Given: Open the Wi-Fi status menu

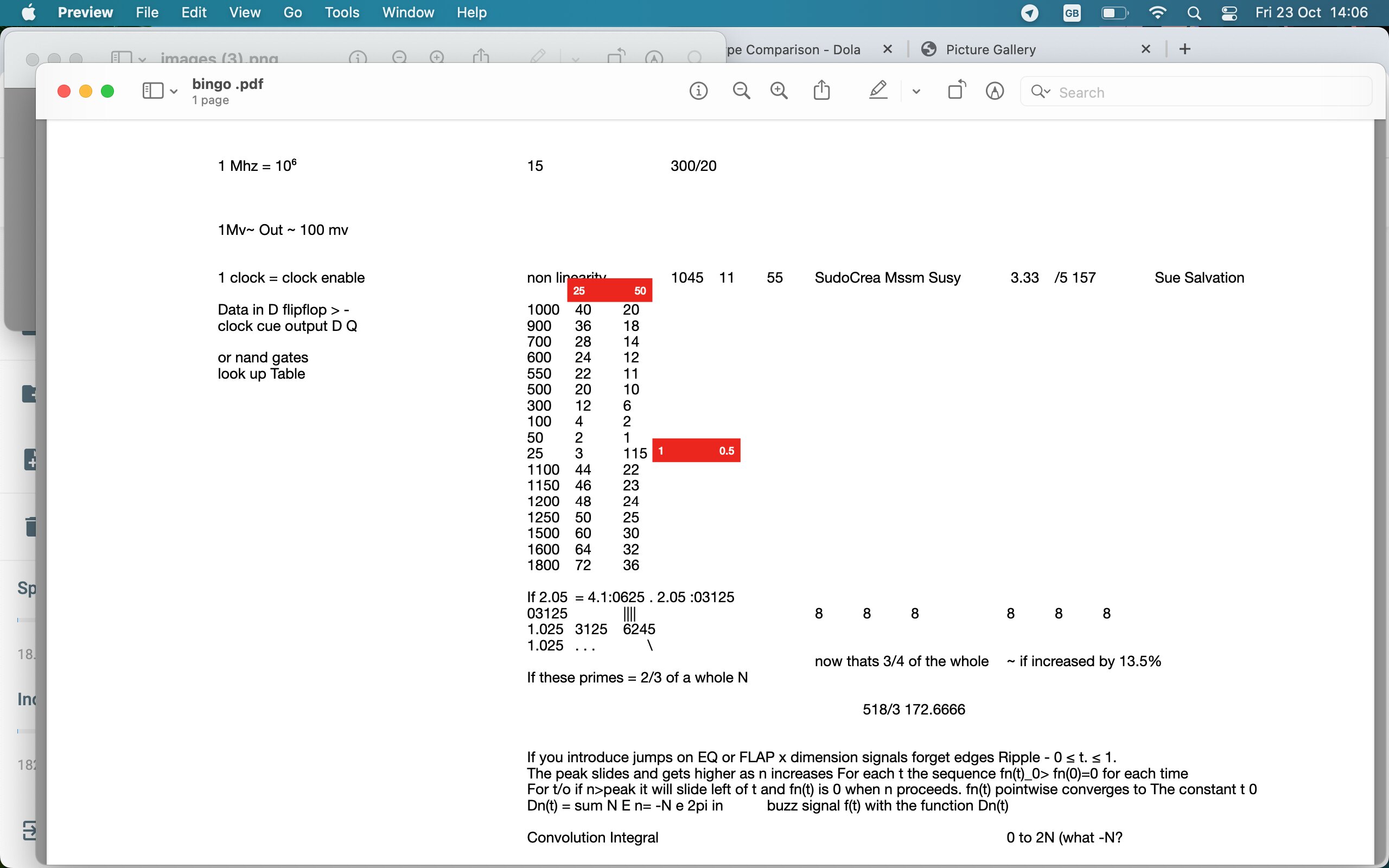Looking at the screenshot, I should pyautogui.click(x=1158, y=12).
